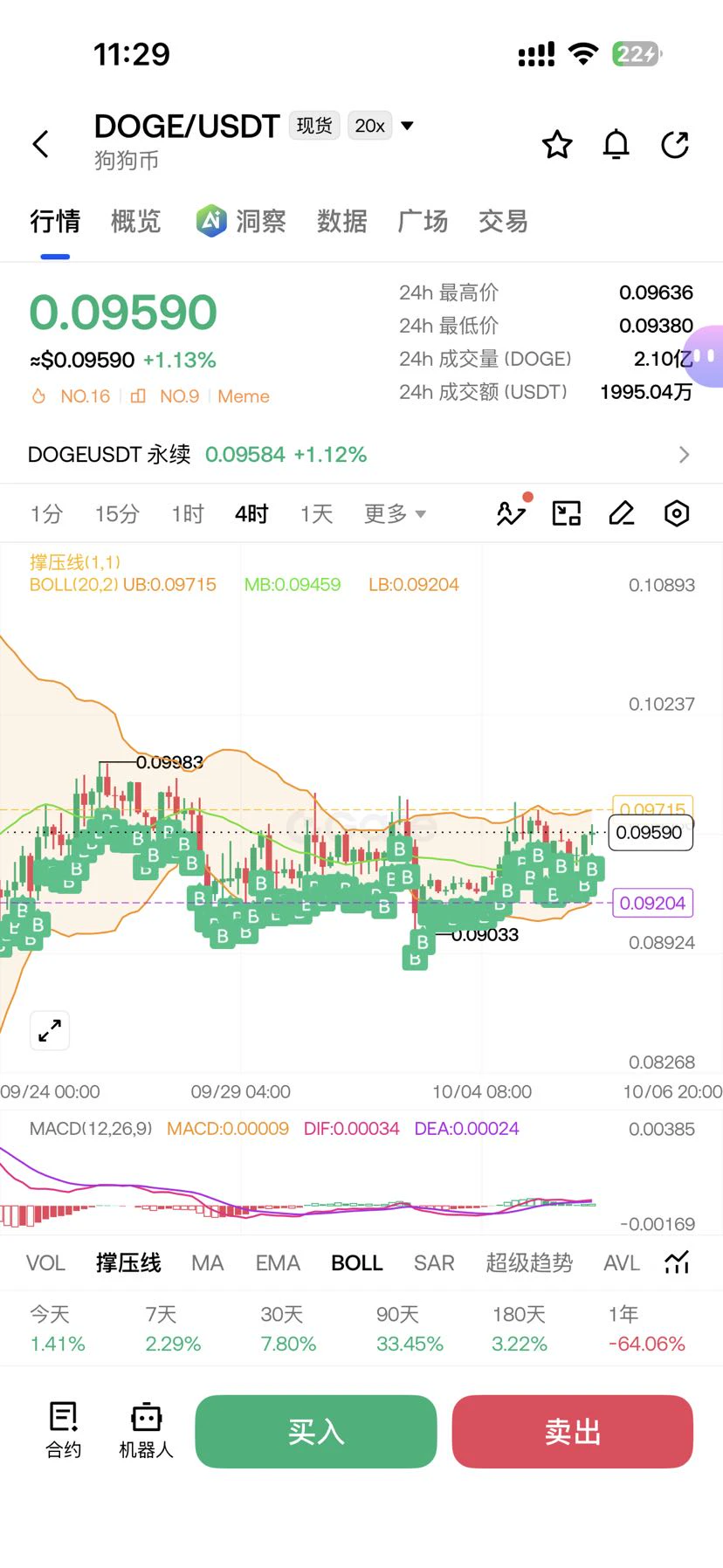Viewport: 723px width, 1568px height.
Task: Open picture-in-picture chart view icon
Action: tap(567, 513)
